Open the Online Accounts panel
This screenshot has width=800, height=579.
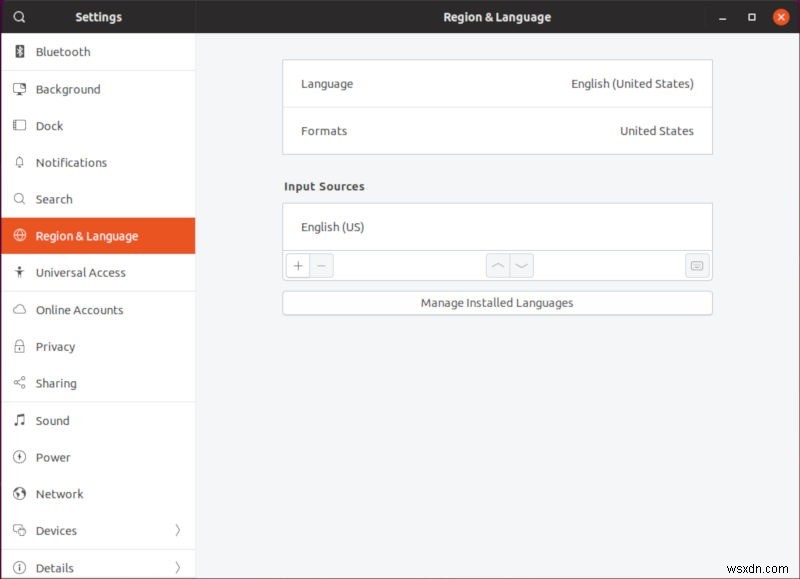(x=79, y=310)
